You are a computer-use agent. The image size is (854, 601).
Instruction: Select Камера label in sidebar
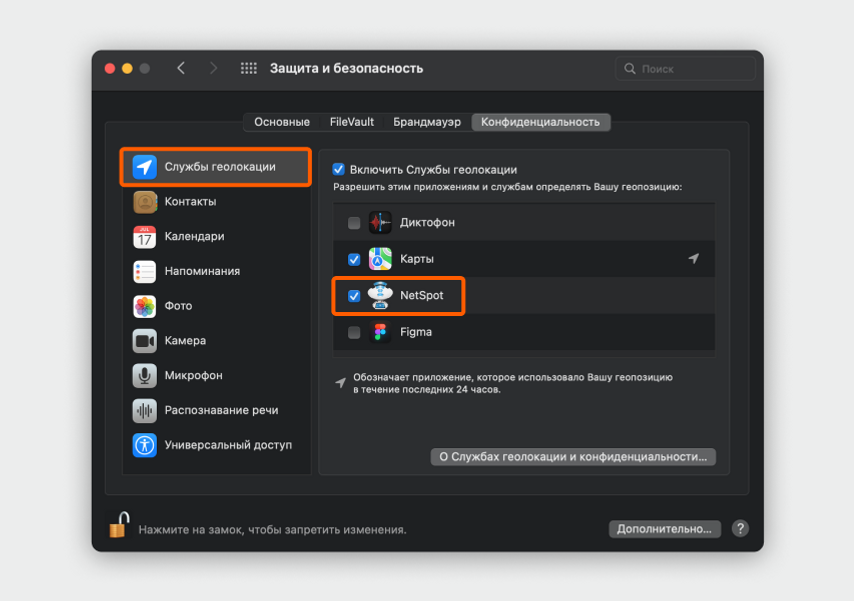[x=185, y=341]
